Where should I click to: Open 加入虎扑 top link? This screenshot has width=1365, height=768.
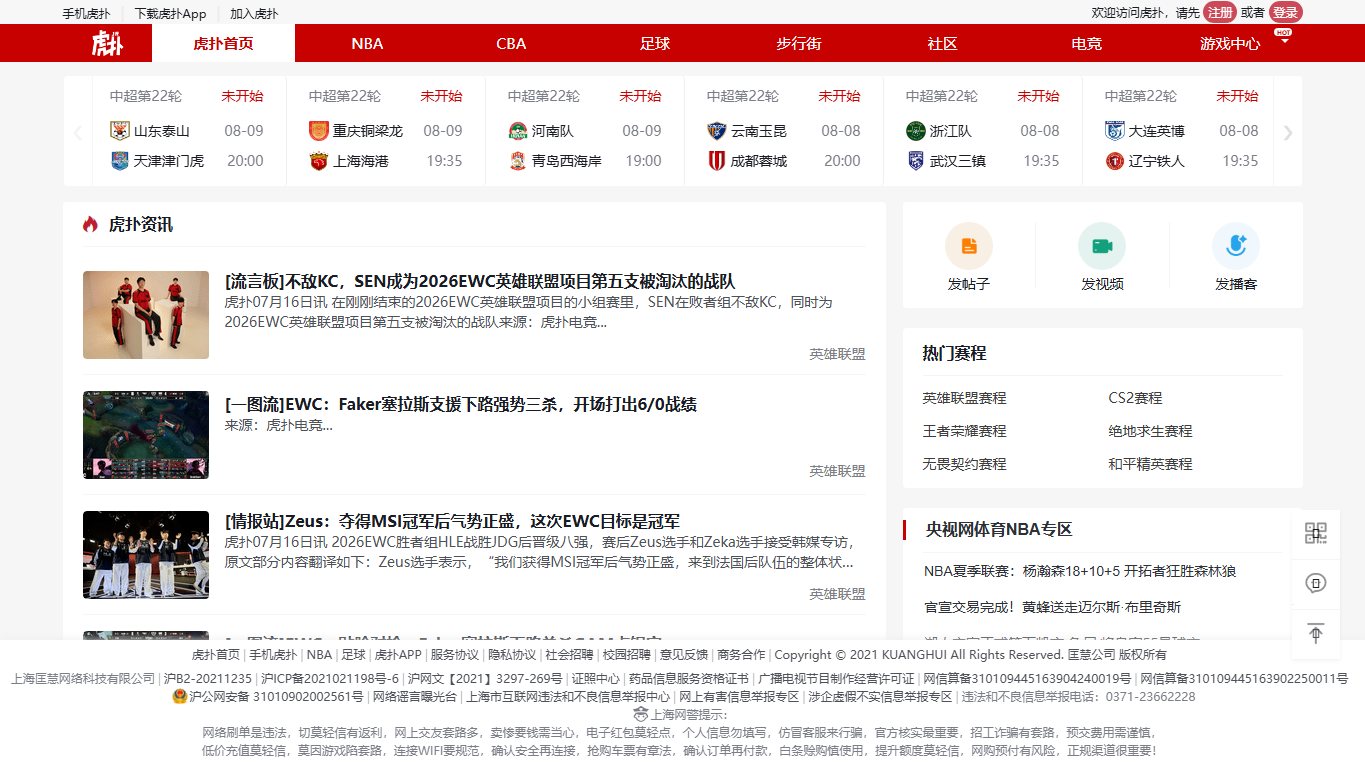coord(254,14)
